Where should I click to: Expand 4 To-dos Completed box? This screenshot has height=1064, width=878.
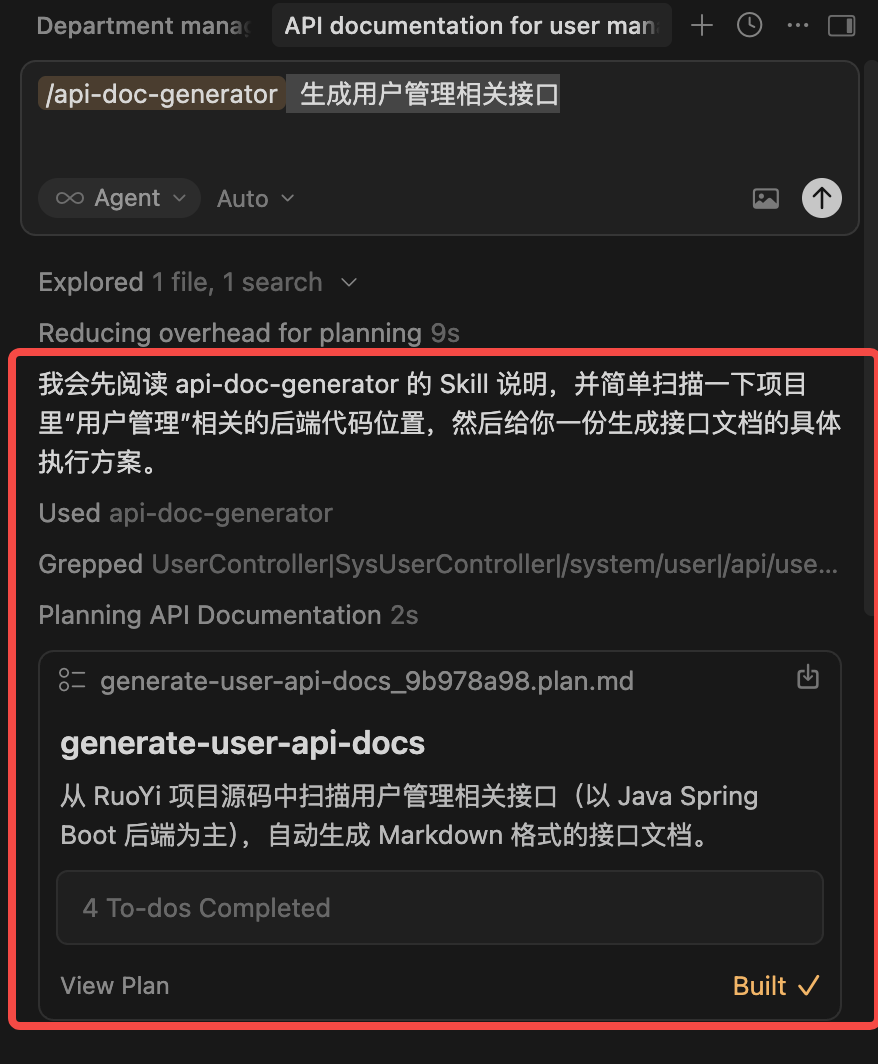(x=440, y=908)
